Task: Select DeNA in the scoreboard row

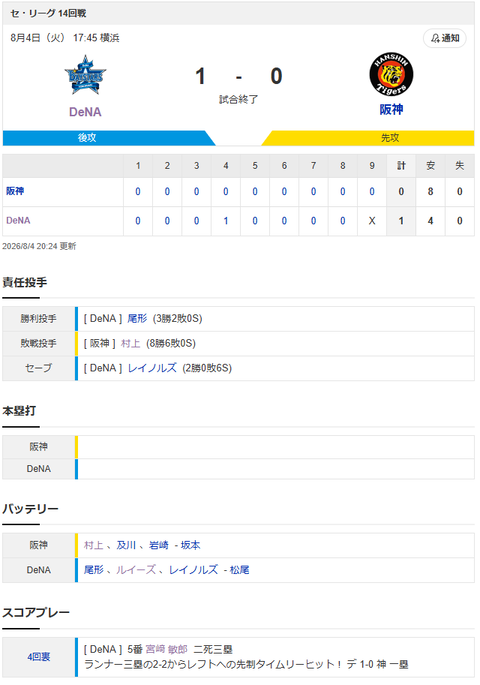Action: click(18, 221)
